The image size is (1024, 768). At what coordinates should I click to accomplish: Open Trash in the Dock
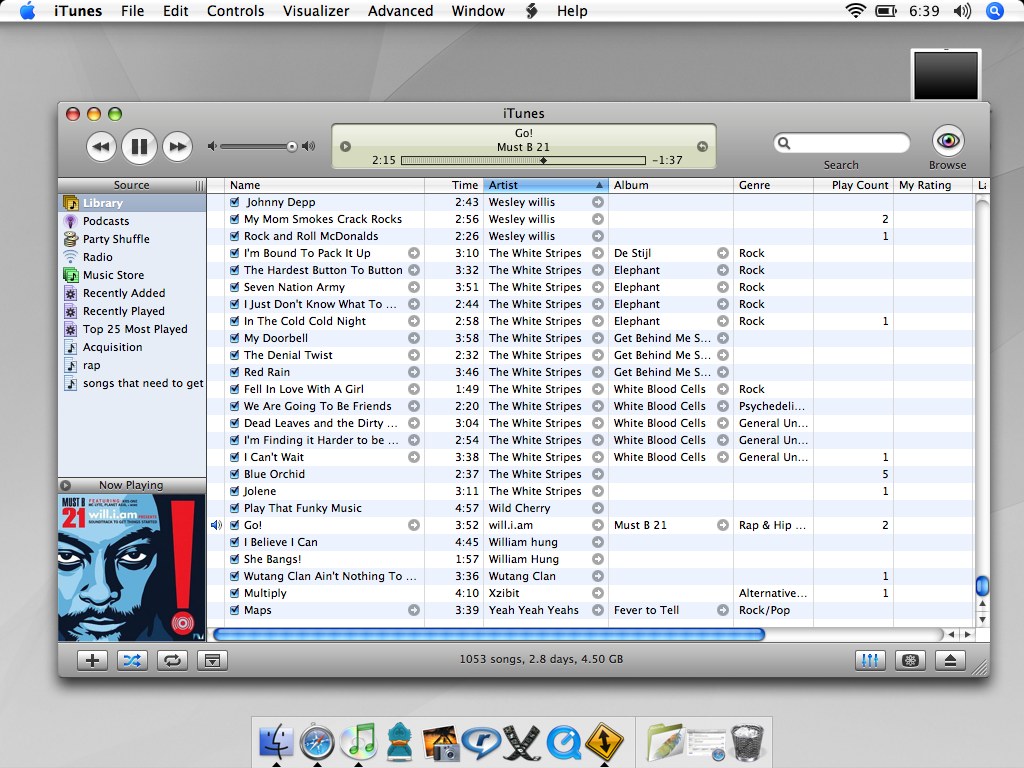click(748, 742)
